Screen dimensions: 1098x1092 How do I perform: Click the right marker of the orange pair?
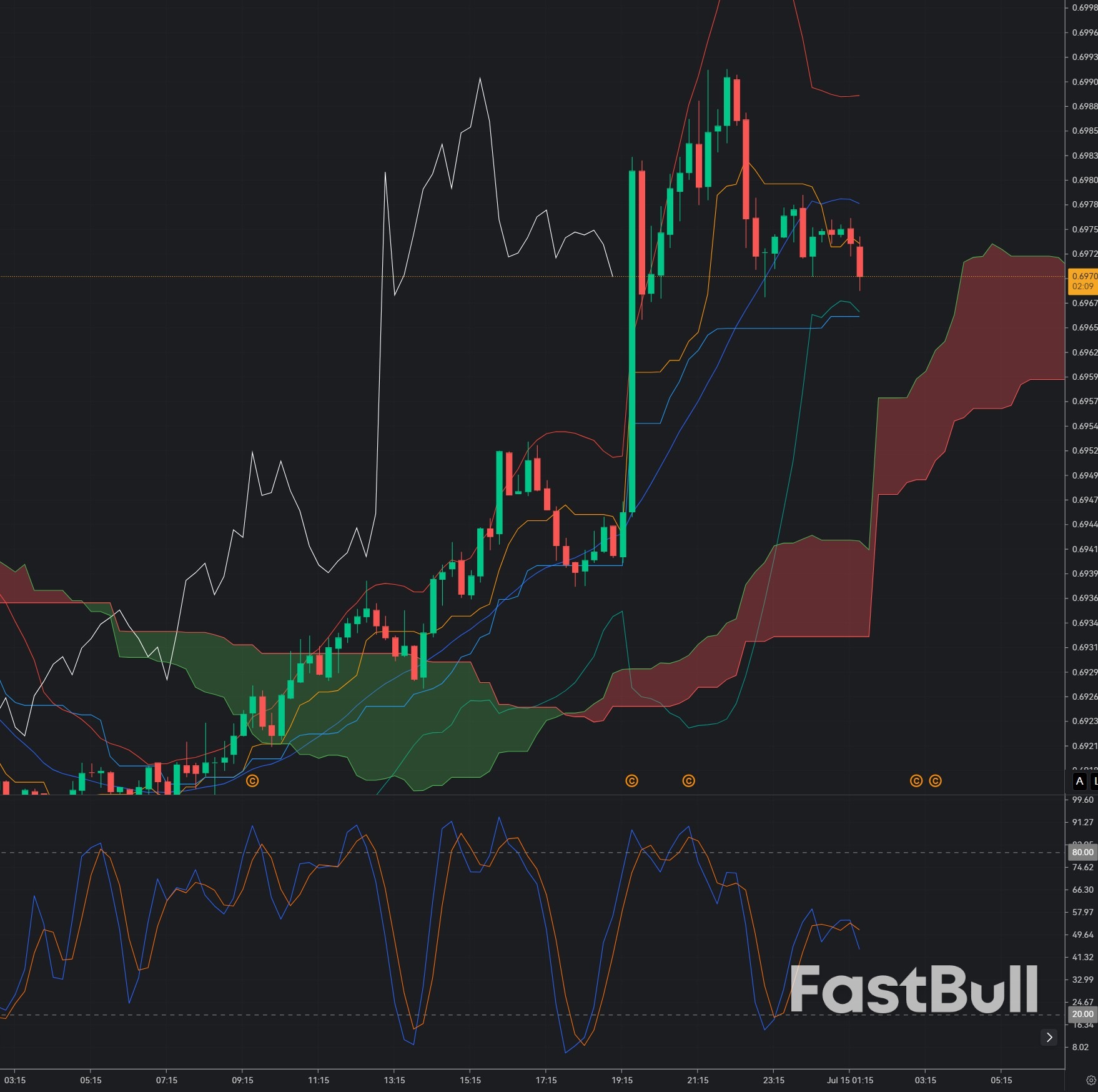coord(935,780)
